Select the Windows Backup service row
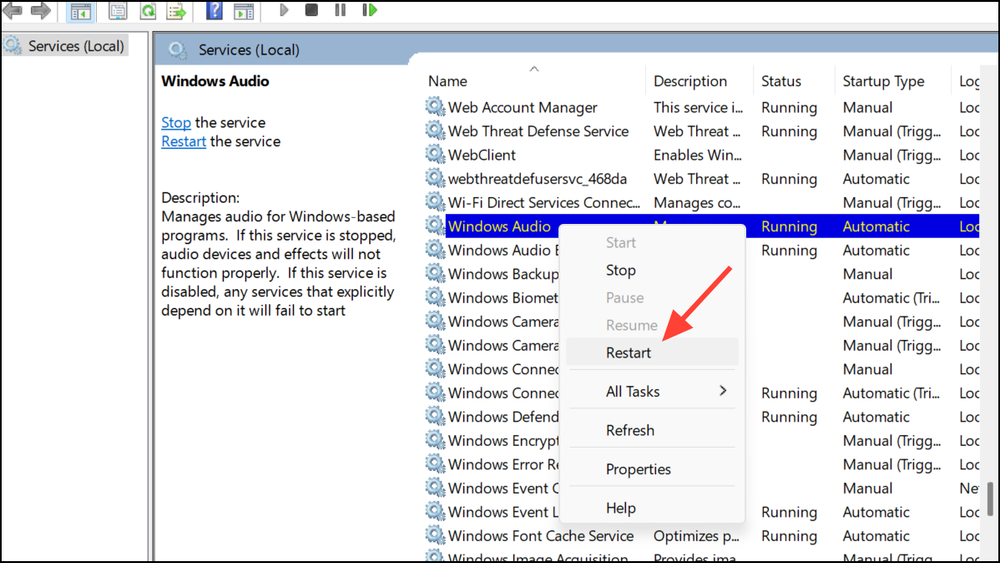This screenshot has width=1000, height=563. click(503, 274)
